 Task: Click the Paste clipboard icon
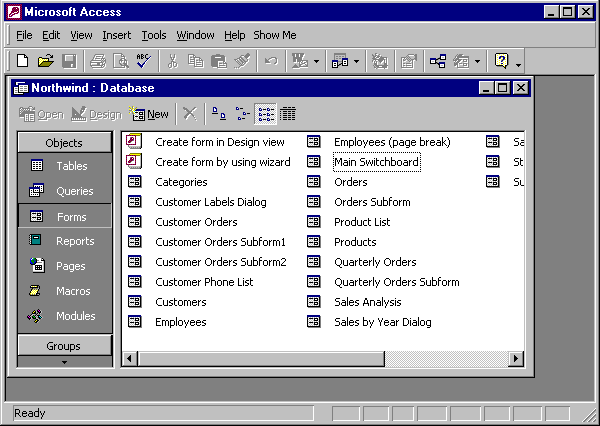(x=219, y=61)
